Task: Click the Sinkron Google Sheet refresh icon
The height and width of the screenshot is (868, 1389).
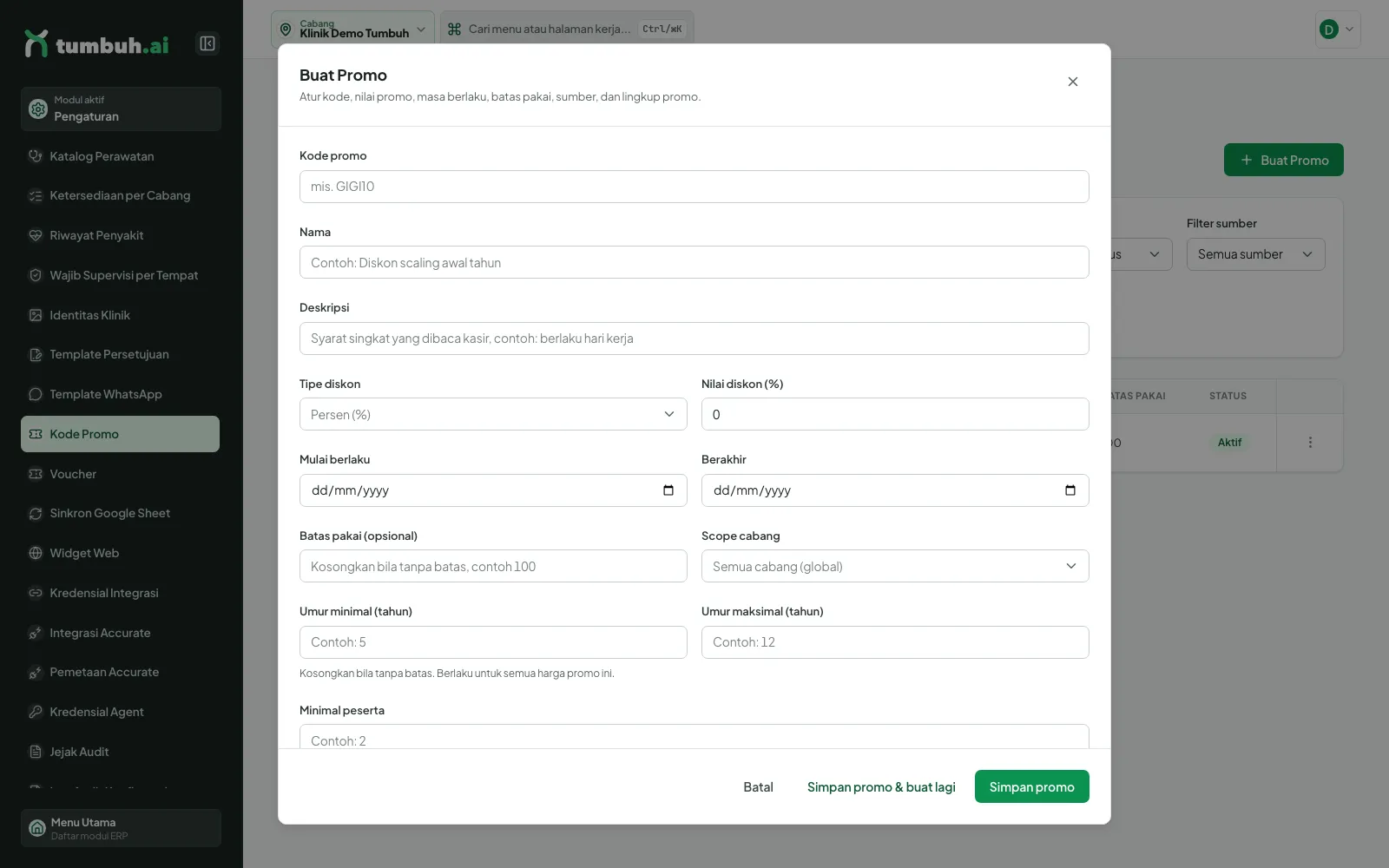Action: tap(36, 513)
